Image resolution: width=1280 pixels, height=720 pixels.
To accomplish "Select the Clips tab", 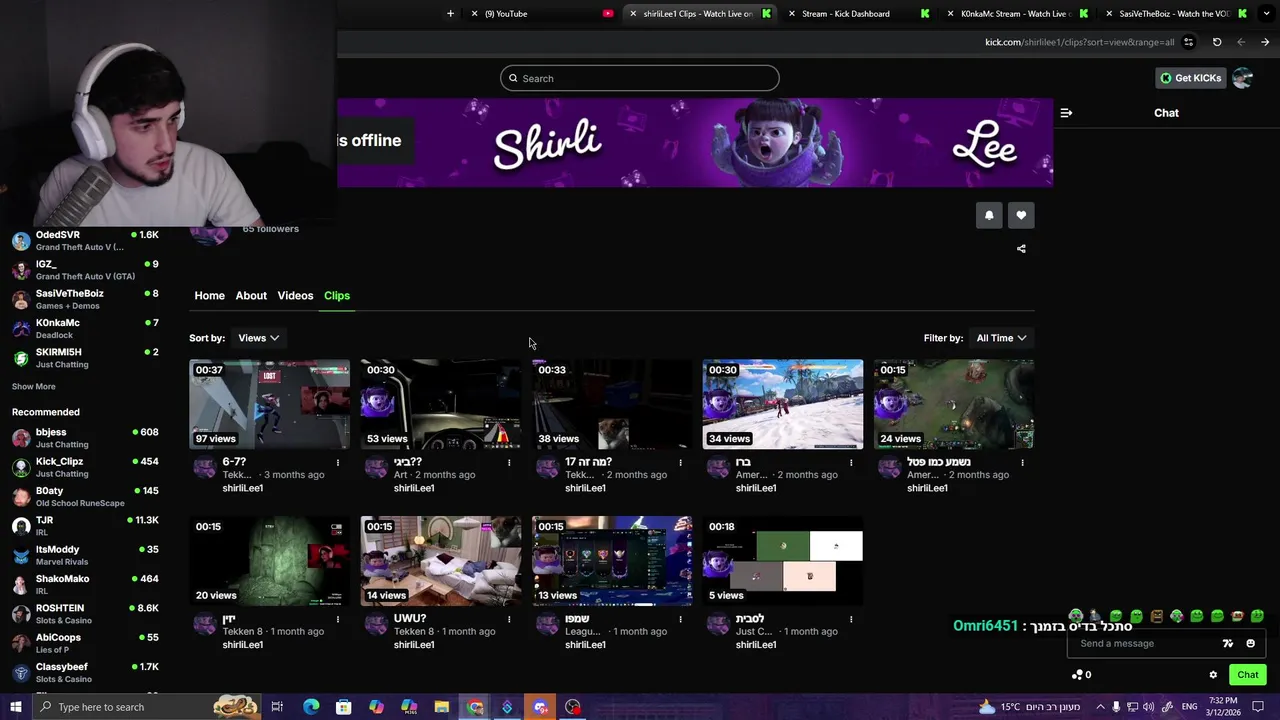I will (337, 296).
